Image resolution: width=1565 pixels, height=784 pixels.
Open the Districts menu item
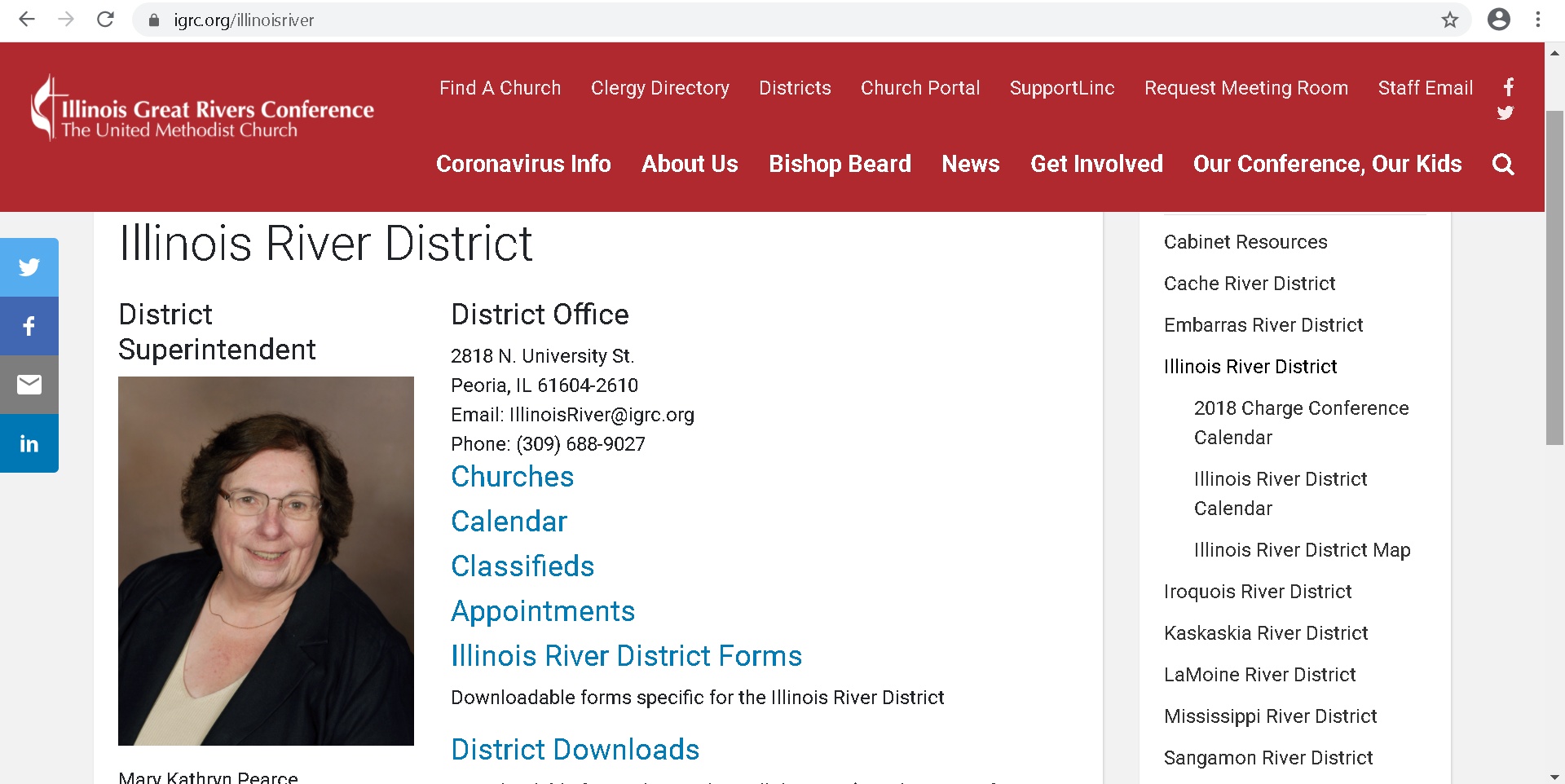point(795,88)
